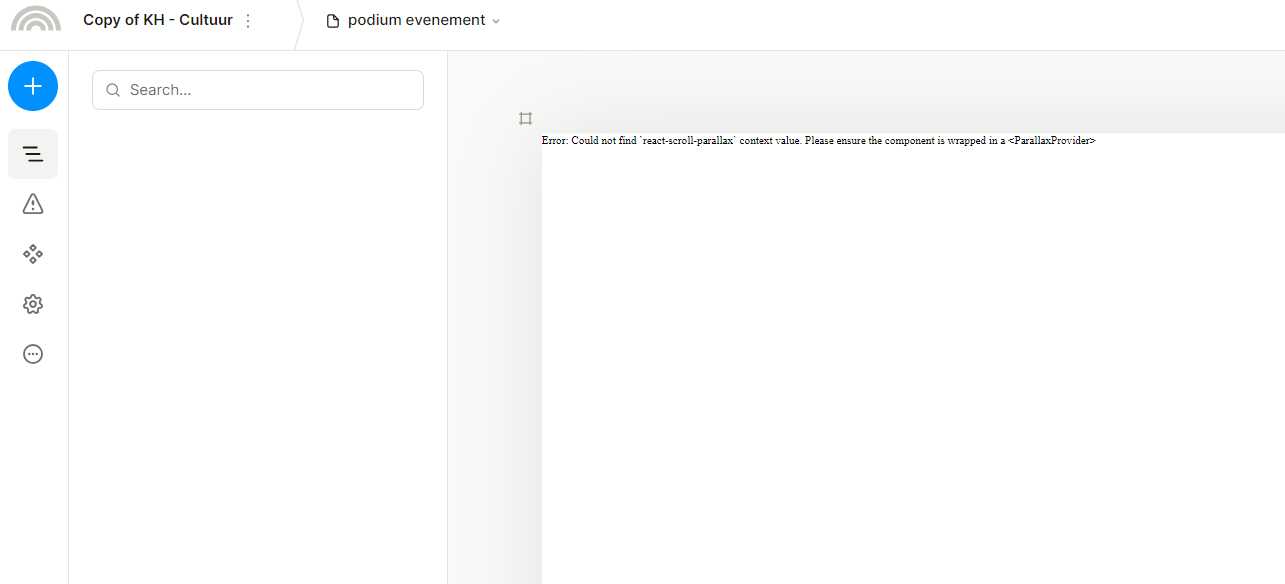This screenshot has width=1285, height=584.
Task: Click the empty outline panel below search
Action: click(x=257, y=340)
